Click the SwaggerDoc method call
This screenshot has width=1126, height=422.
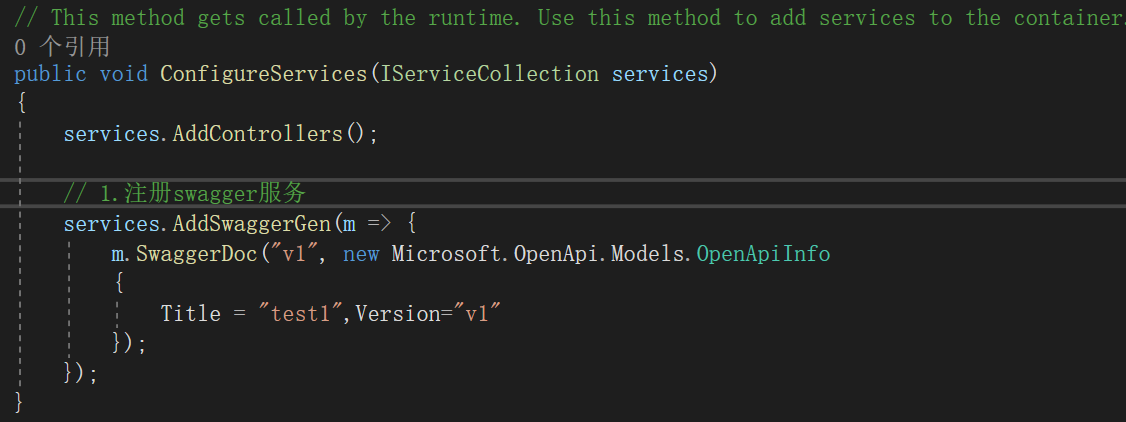click(196, 254)
